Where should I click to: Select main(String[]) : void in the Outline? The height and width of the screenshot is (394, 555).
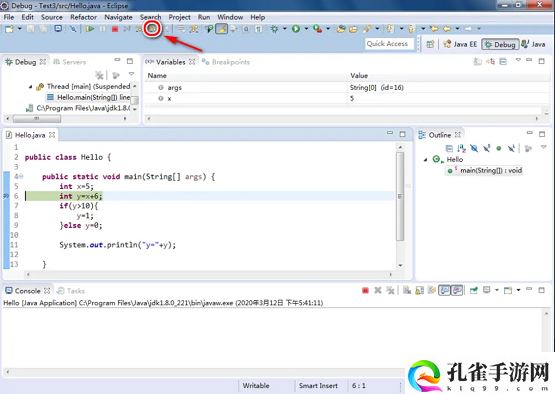[x=484, y=171]
